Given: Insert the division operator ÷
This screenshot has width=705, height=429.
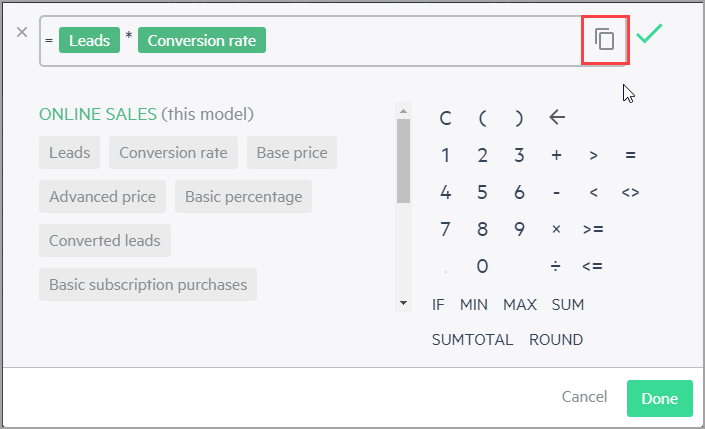Looking at the screenshot, I should [x=556, y=266].
